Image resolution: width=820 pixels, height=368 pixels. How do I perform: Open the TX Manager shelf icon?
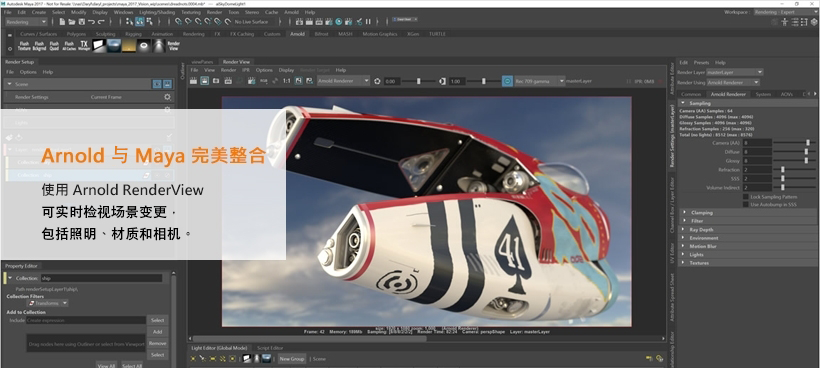[x=84, y=46]
